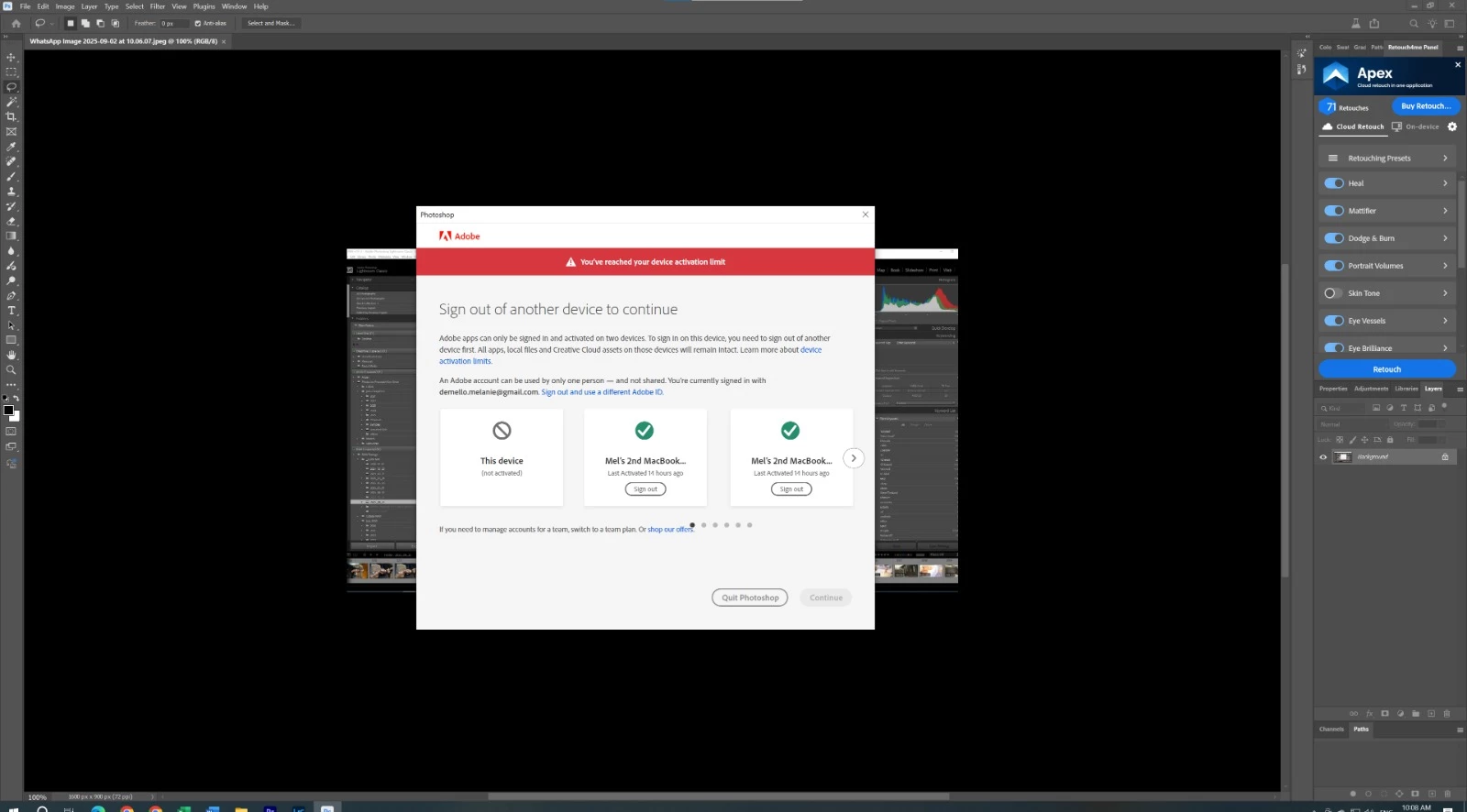Expand the Heal settings chevron

pos(1445,183)
